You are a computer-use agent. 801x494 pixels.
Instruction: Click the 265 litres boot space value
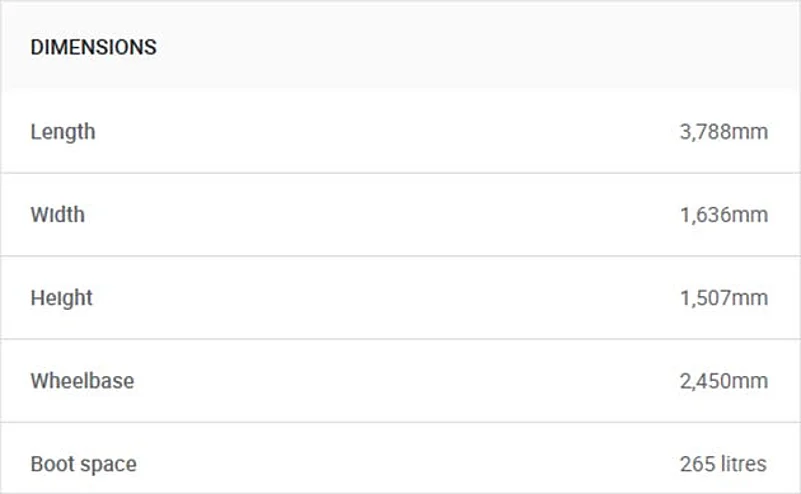723,464
